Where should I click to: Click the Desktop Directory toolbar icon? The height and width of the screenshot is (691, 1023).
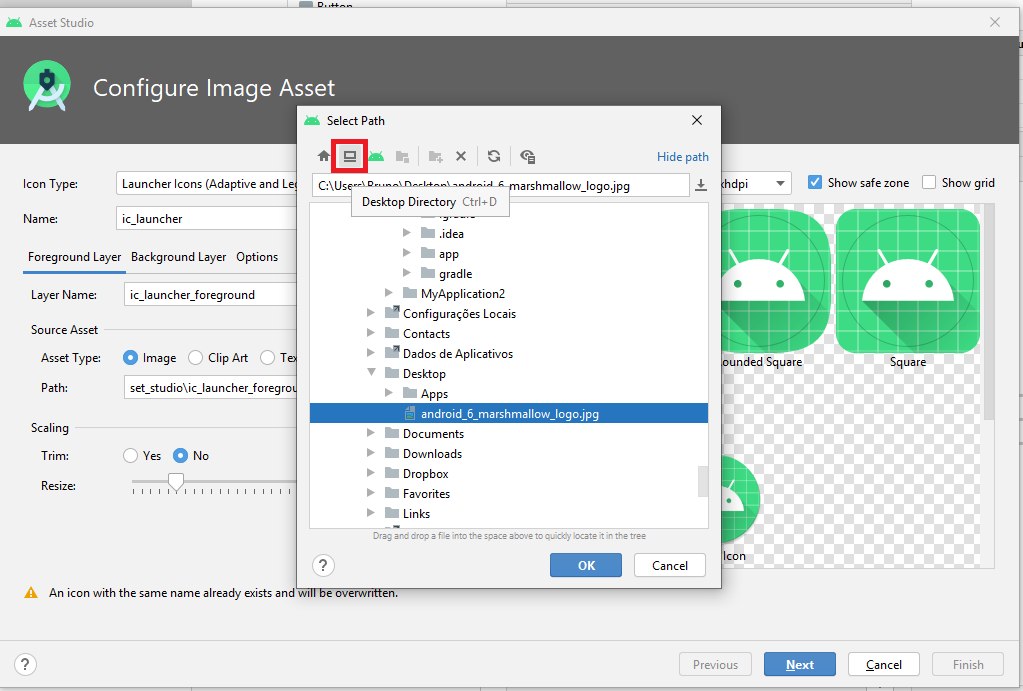pos(349,156)
